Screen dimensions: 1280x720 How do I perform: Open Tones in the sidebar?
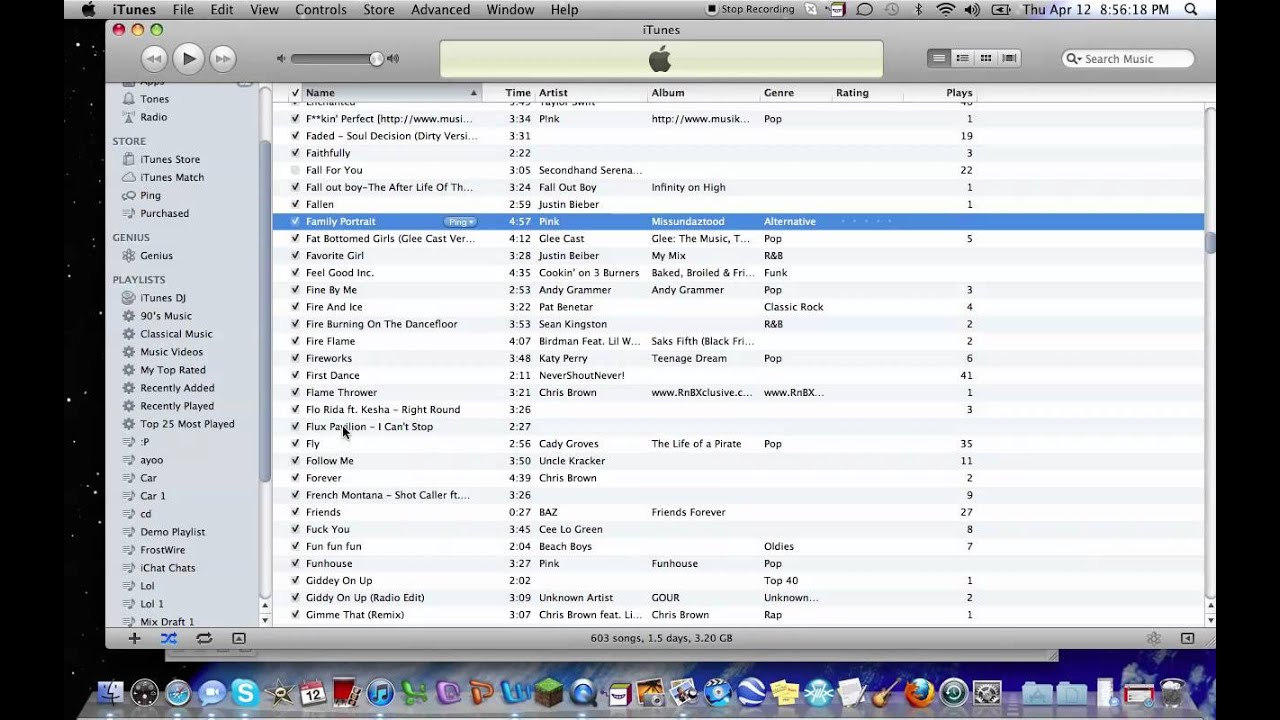coord(154,99)
